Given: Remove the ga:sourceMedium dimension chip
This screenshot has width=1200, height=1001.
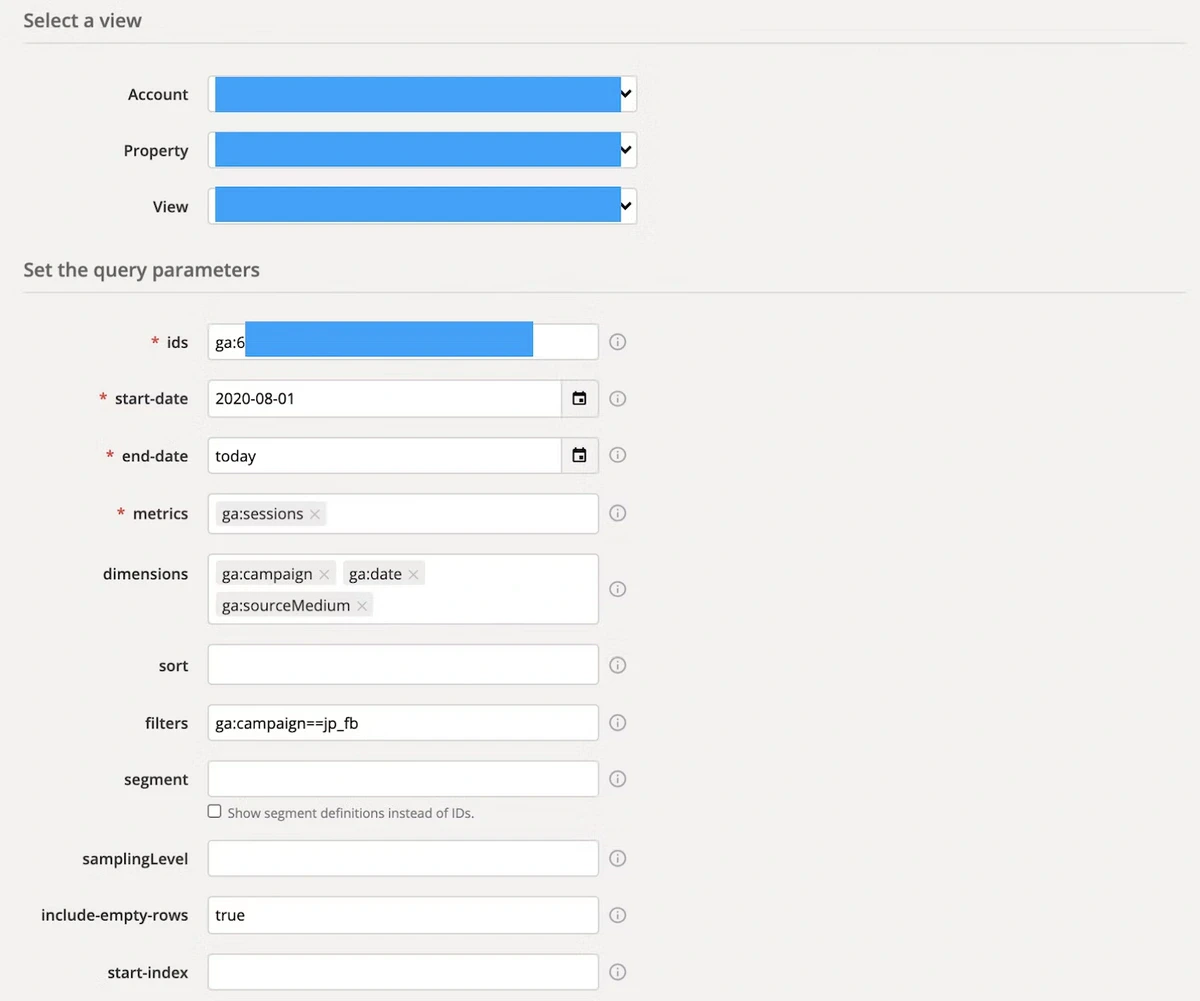Looking at the screenshot, I should pyautogui.click(x=362, y=606).
